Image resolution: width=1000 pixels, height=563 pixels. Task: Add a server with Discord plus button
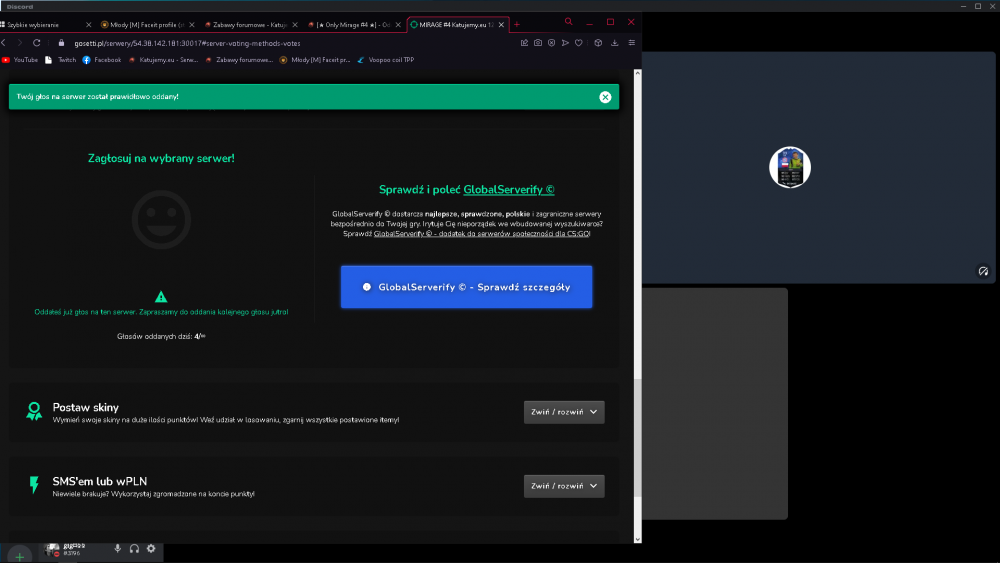click(20, 557)
